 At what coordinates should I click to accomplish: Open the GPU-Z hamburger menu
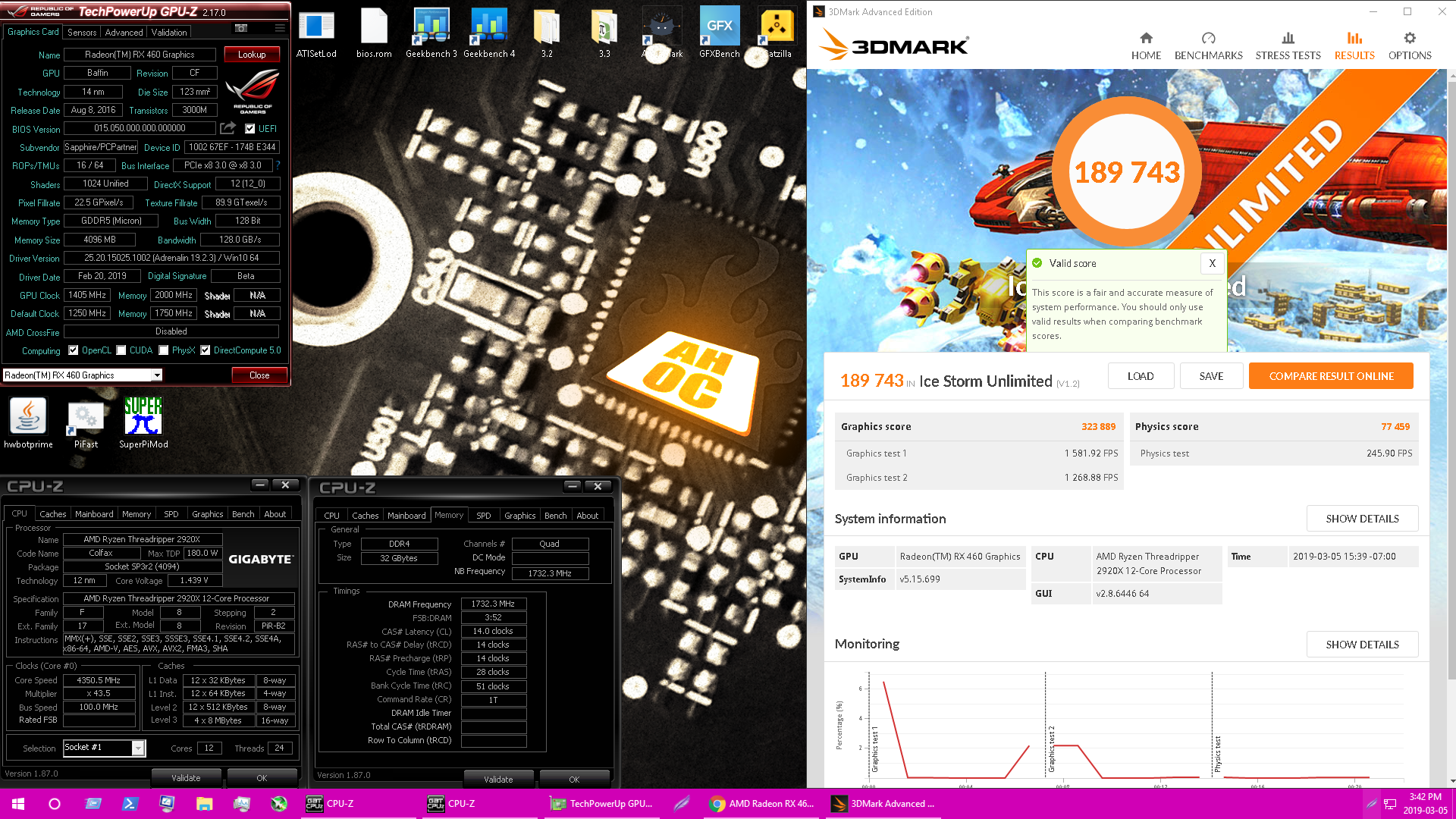click(x=280, y=29)
